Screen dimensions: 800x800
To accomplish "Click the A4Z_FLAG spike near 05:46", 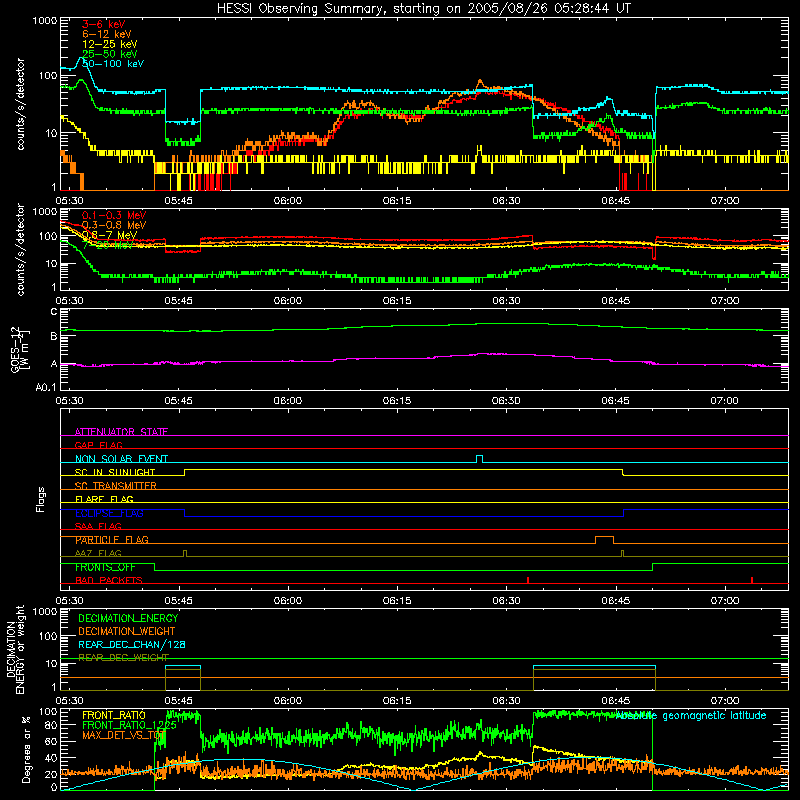I will [x=185, y=553].
